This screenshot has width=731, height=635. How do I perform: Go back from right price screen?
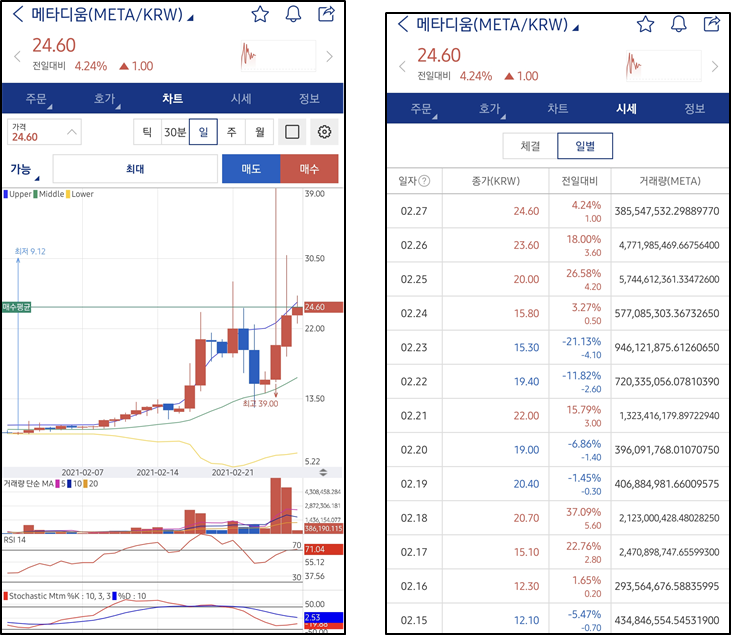click(x=403, y=24)
